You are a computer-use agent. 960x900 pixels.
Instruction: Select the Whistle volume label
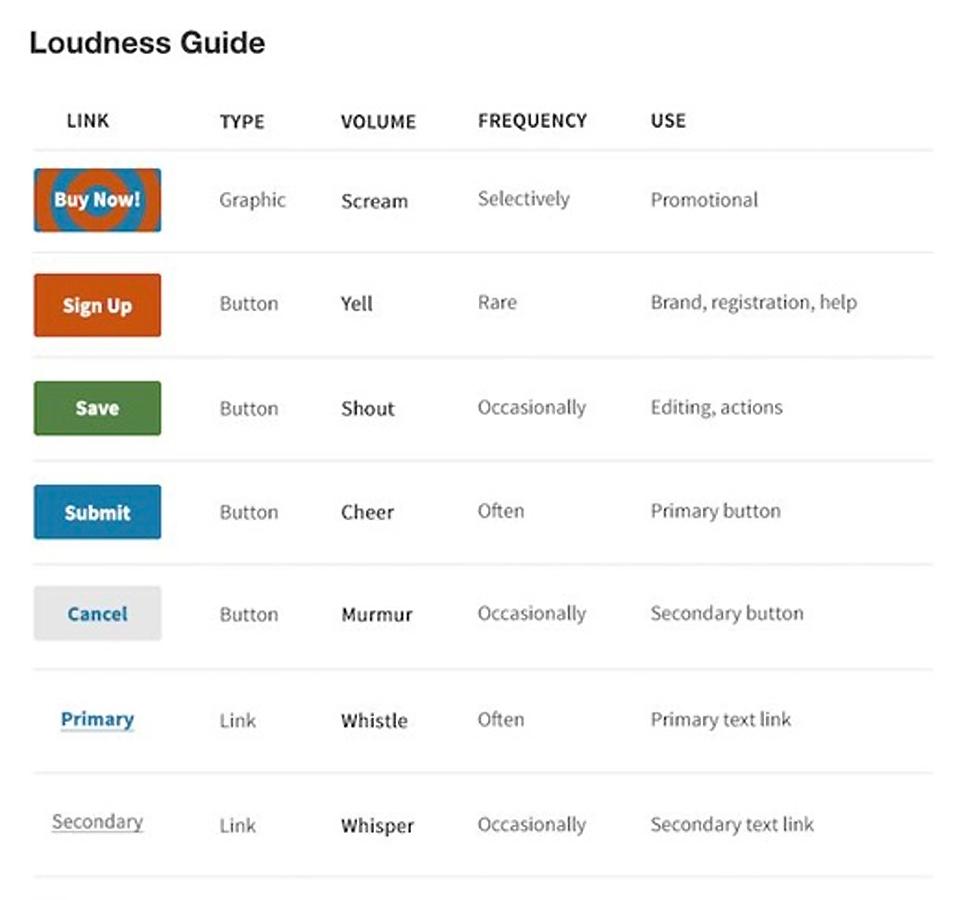[374, 721]
